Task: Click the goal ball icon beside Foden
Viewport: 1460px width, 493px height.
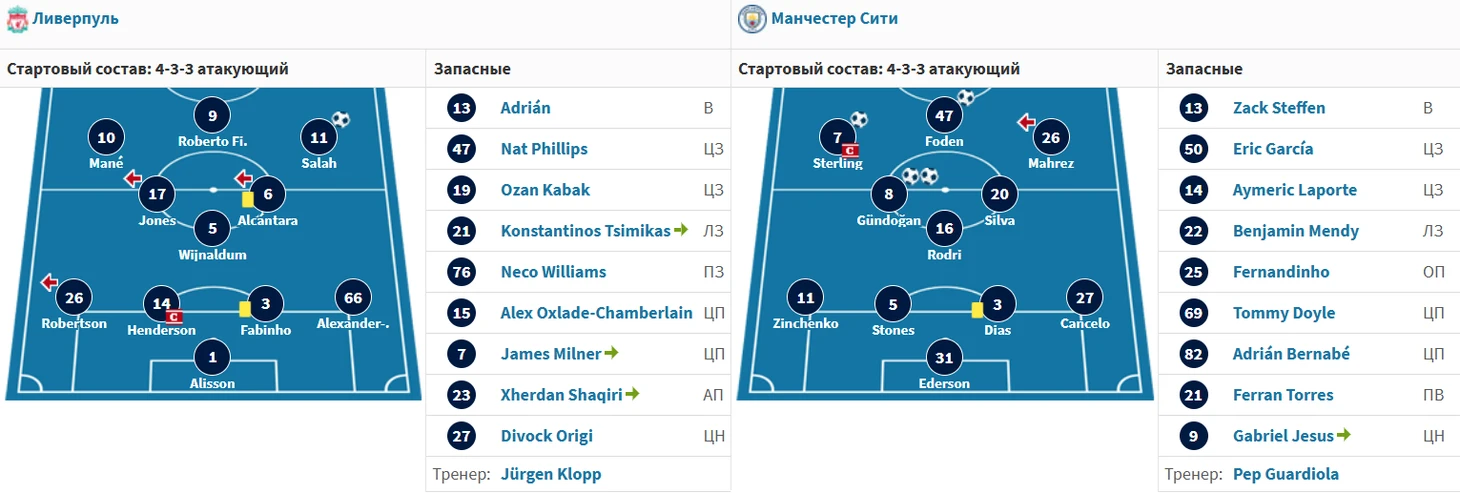Action: click(966, 97)
